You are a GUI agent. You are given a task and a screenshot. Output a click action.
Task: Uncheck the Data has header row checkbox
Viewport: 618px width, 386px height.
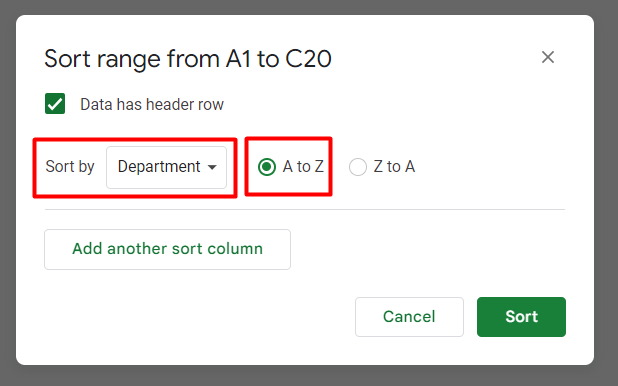pyautogui.click(x=55, y=104)
